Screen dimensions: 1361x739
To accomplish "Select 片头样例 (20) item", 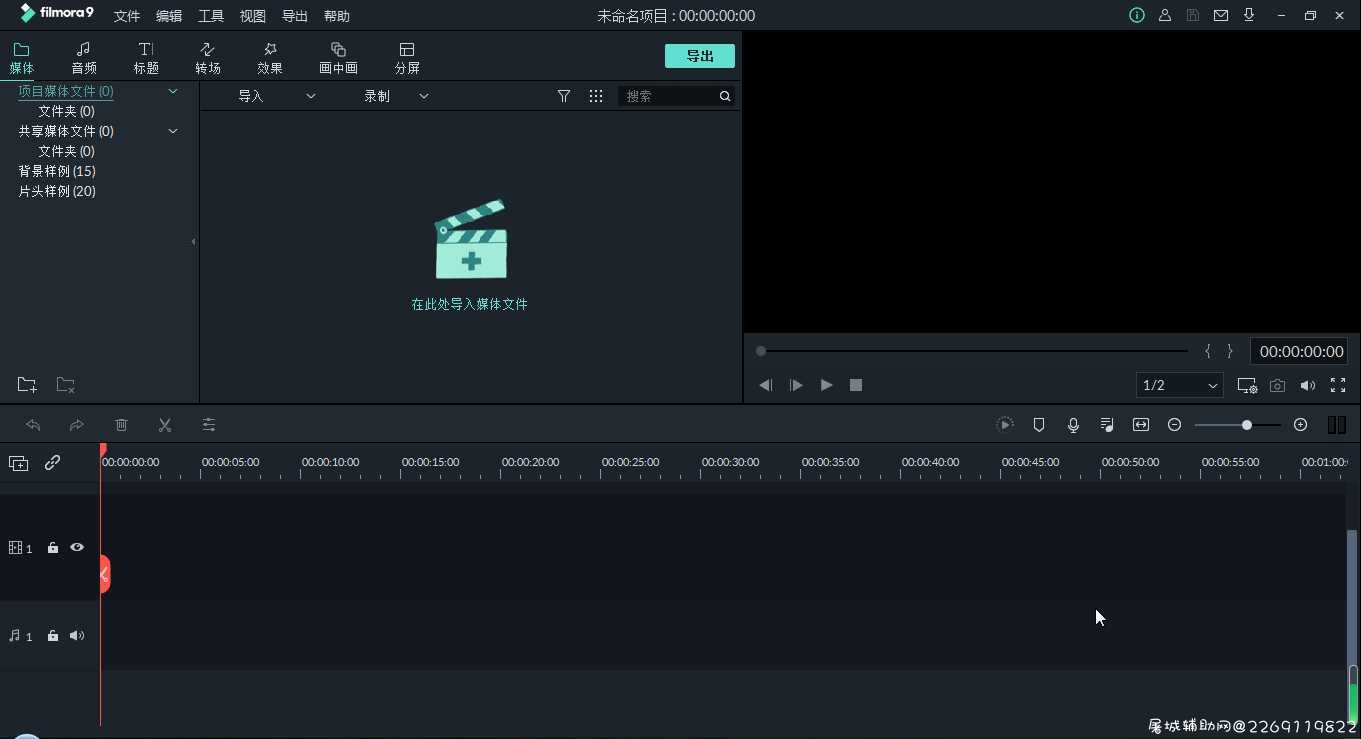I will coord(57,191).
